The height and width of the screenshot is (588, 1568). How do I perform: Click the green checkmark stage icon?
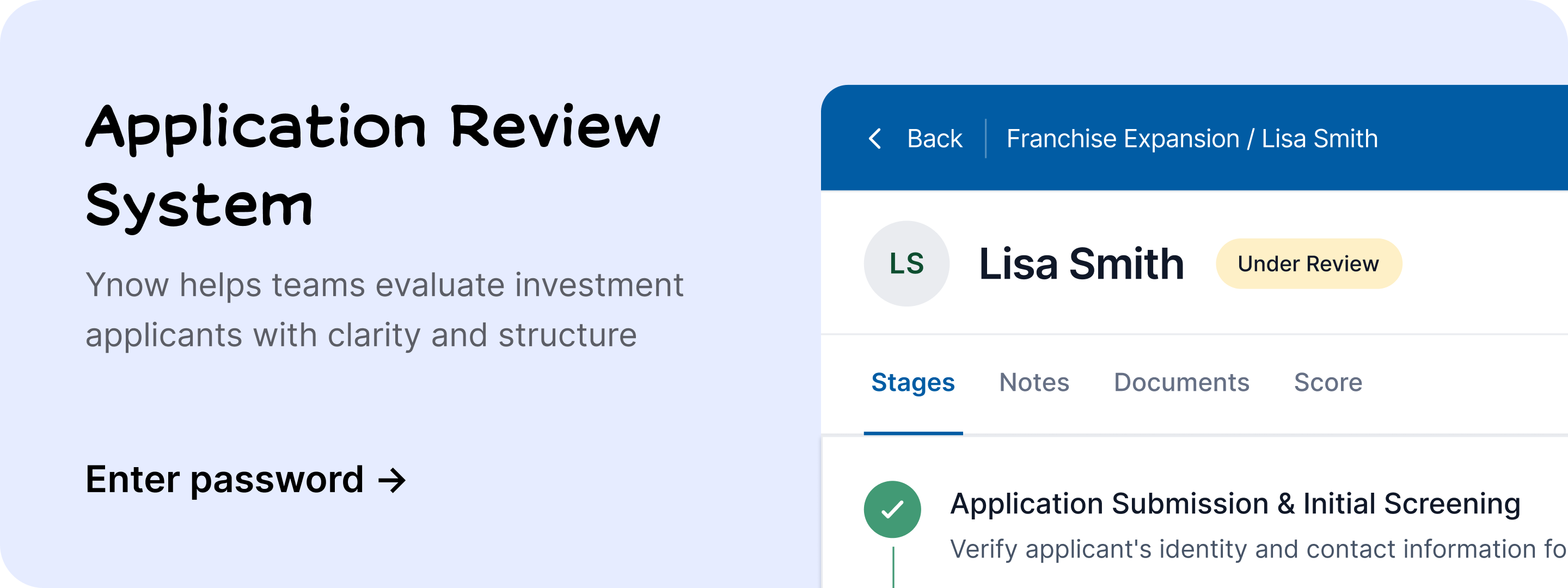(892, 510)
